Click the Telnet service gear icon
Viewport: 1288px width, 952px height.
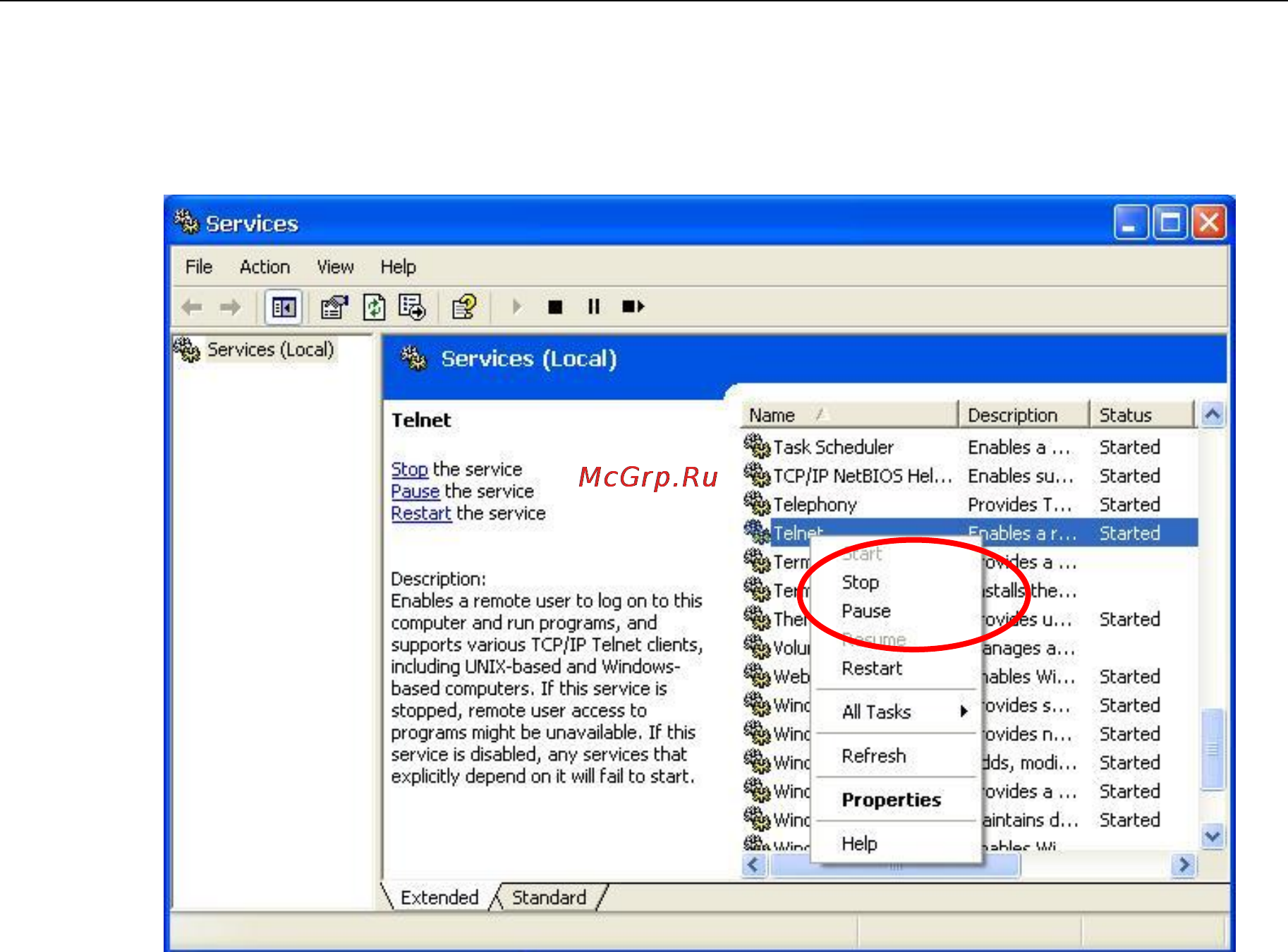(x=757, y=532)
